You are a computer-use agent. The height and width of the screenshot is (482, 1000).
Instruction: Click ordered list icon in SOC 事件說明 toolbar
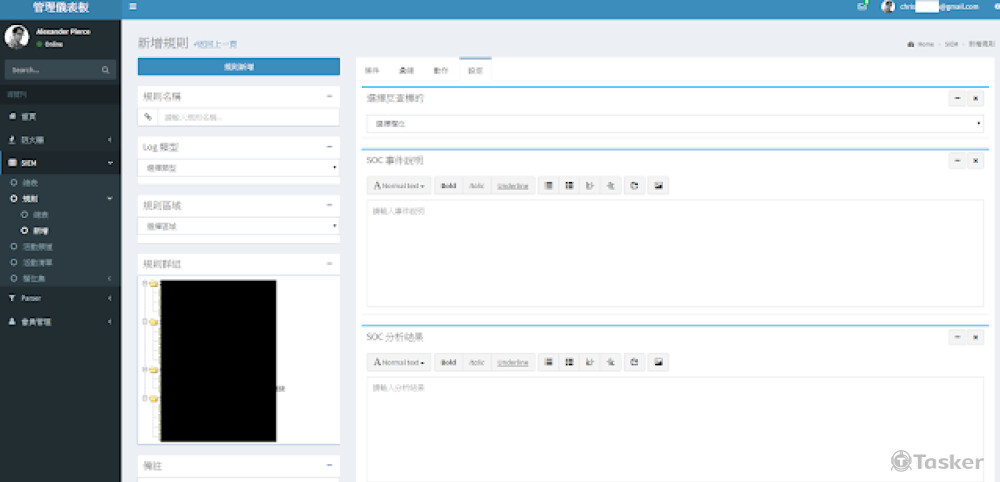click(568, 185)
